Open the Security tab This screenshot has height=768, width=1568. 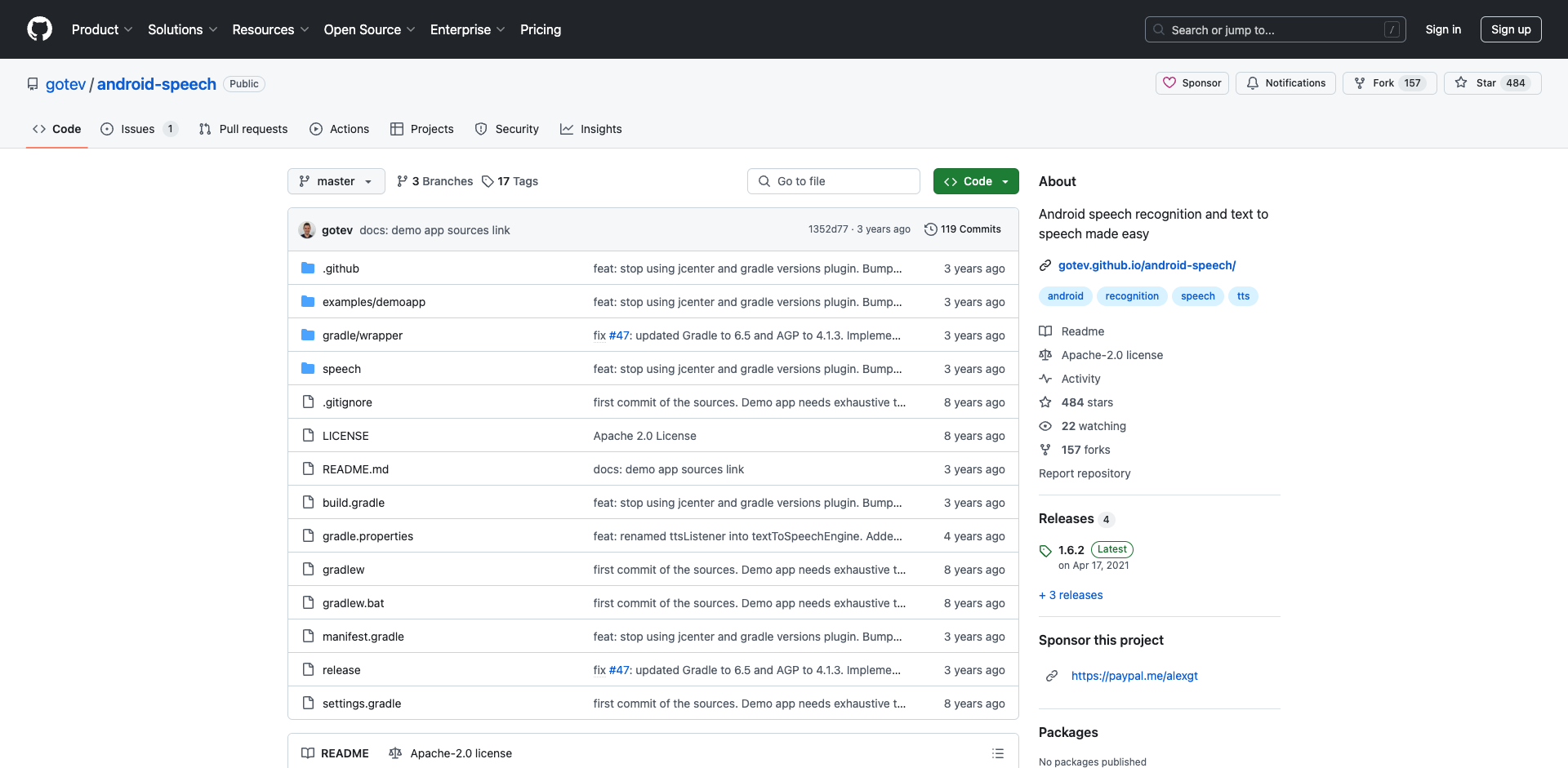(x=507, y=129)
